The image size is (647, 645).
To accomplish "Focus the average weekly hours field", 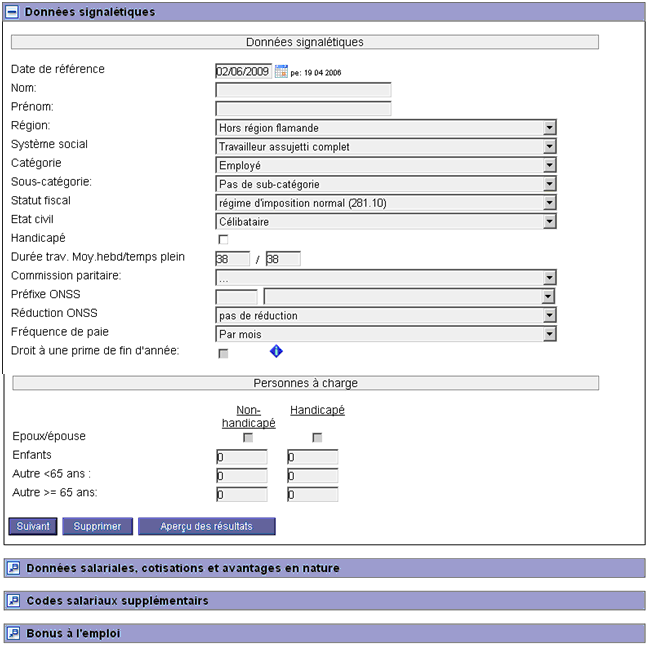I will pyautogui.click(x=233, y=259).
